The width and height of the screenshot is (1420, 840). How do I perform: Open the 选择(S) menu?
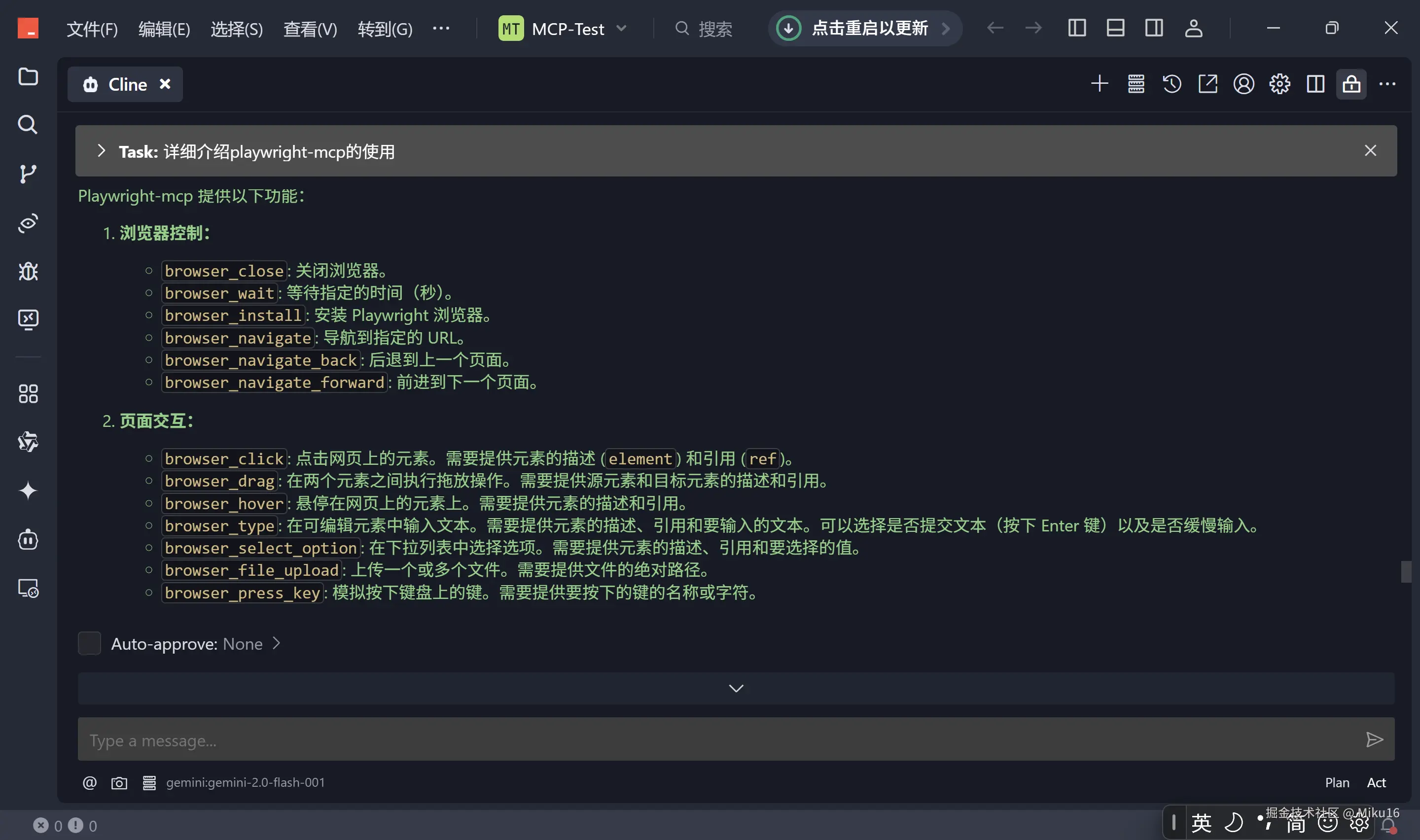(237, 28)
